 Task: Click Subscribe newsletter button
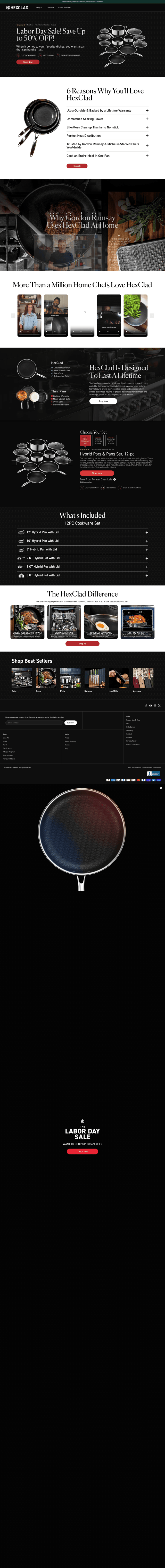(x=71, y=722)
